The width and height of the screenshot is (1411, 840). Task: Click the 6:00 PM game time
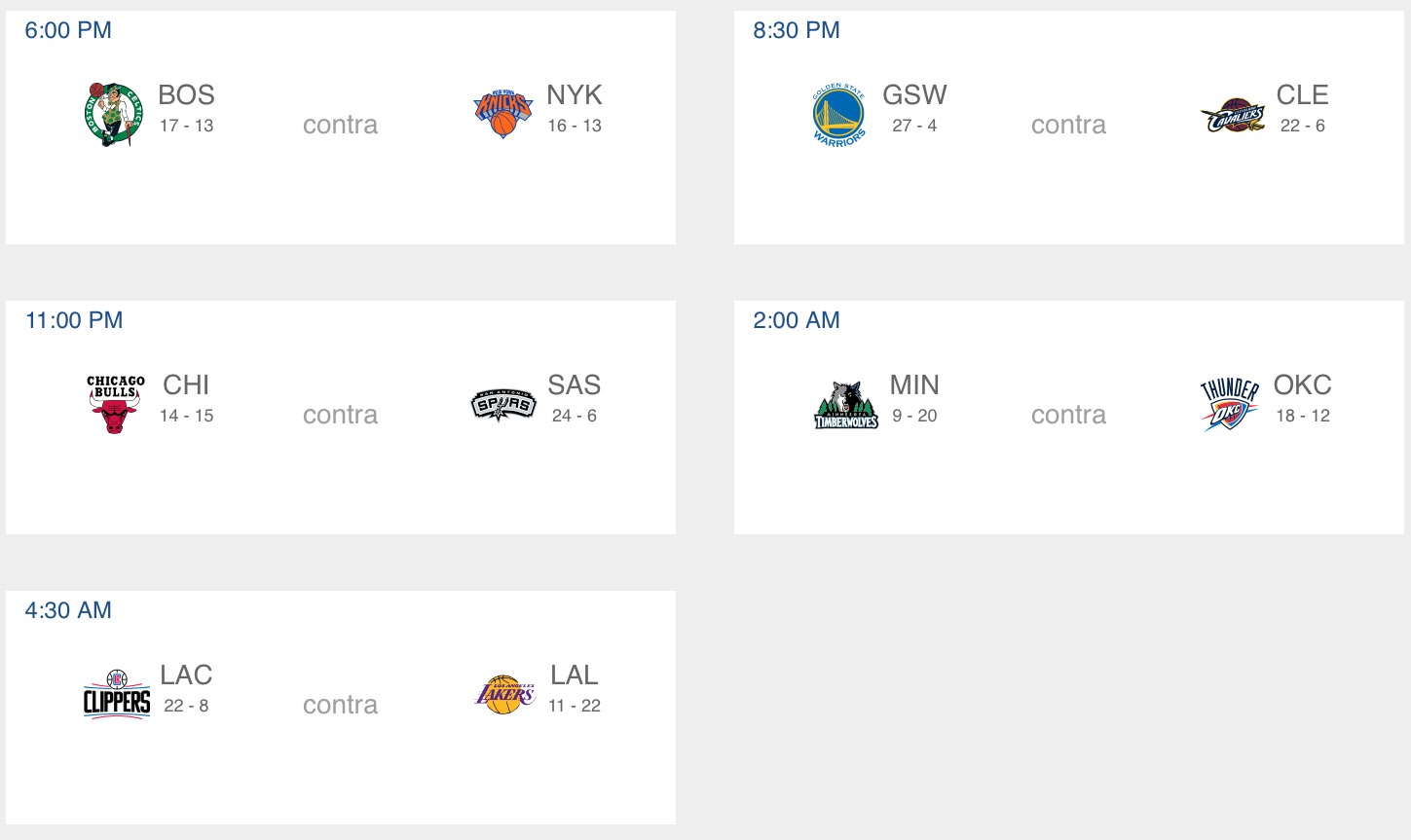[68, 30]
